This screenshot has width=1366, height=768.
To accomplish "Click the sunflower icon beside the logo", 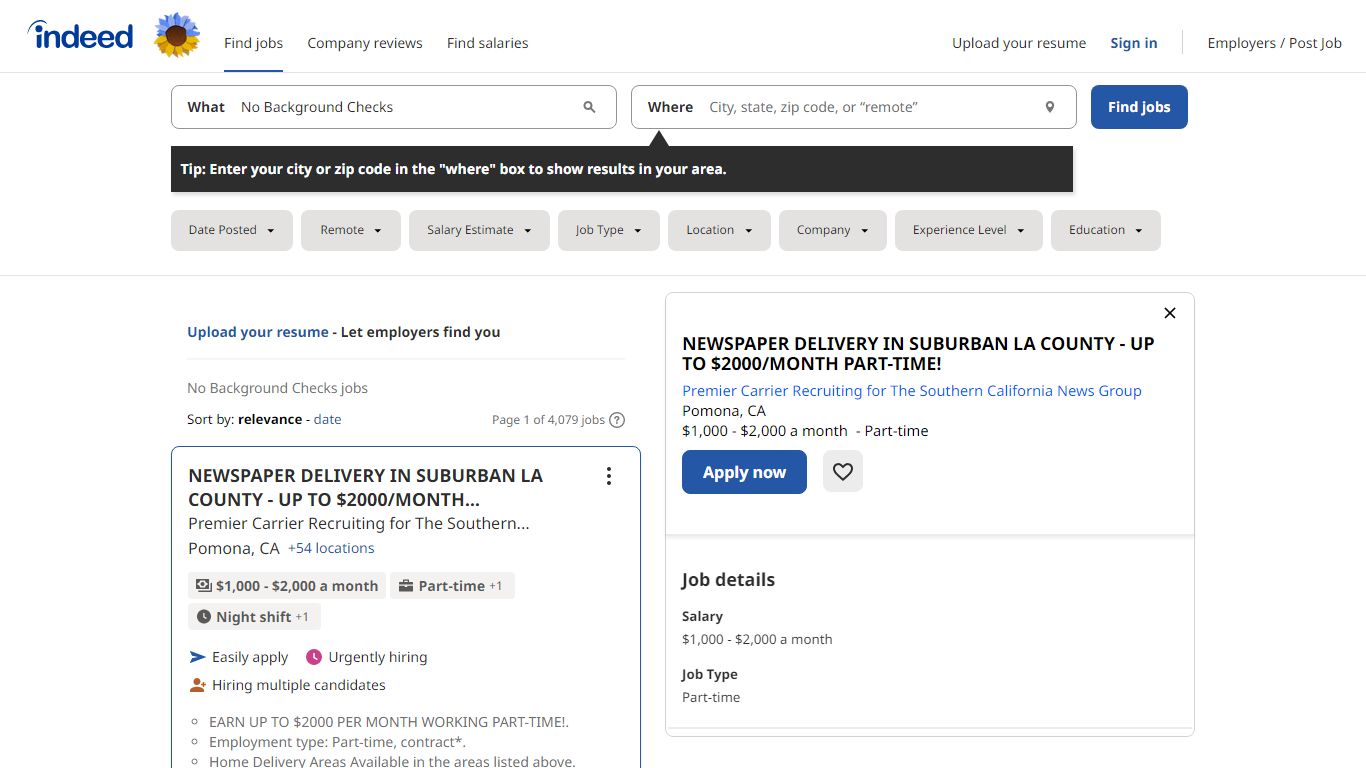I will tap(177, 36).
